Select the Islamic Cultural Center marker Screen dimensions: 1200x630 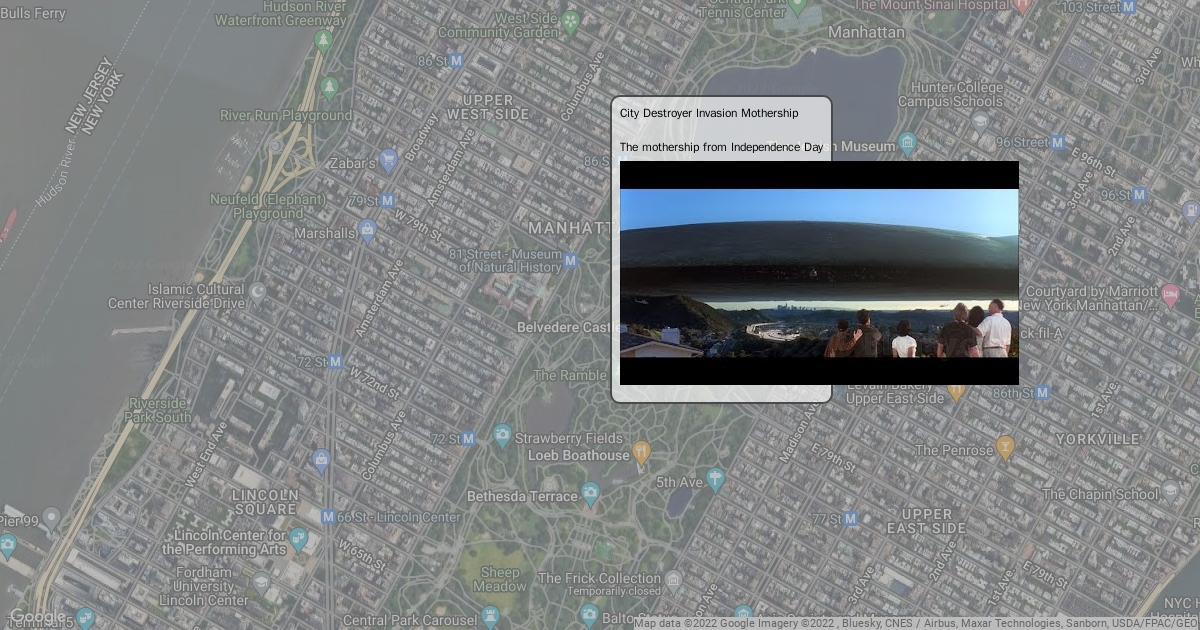[x=257, y=292]
